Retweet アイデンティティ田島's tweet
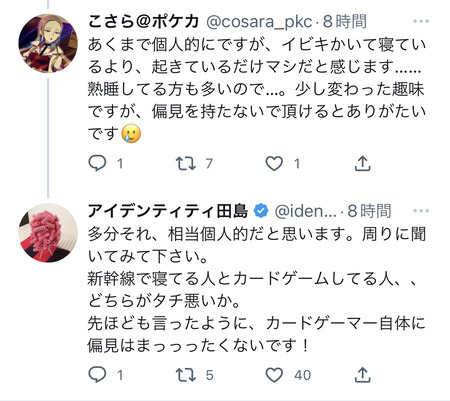 (186, 375)
